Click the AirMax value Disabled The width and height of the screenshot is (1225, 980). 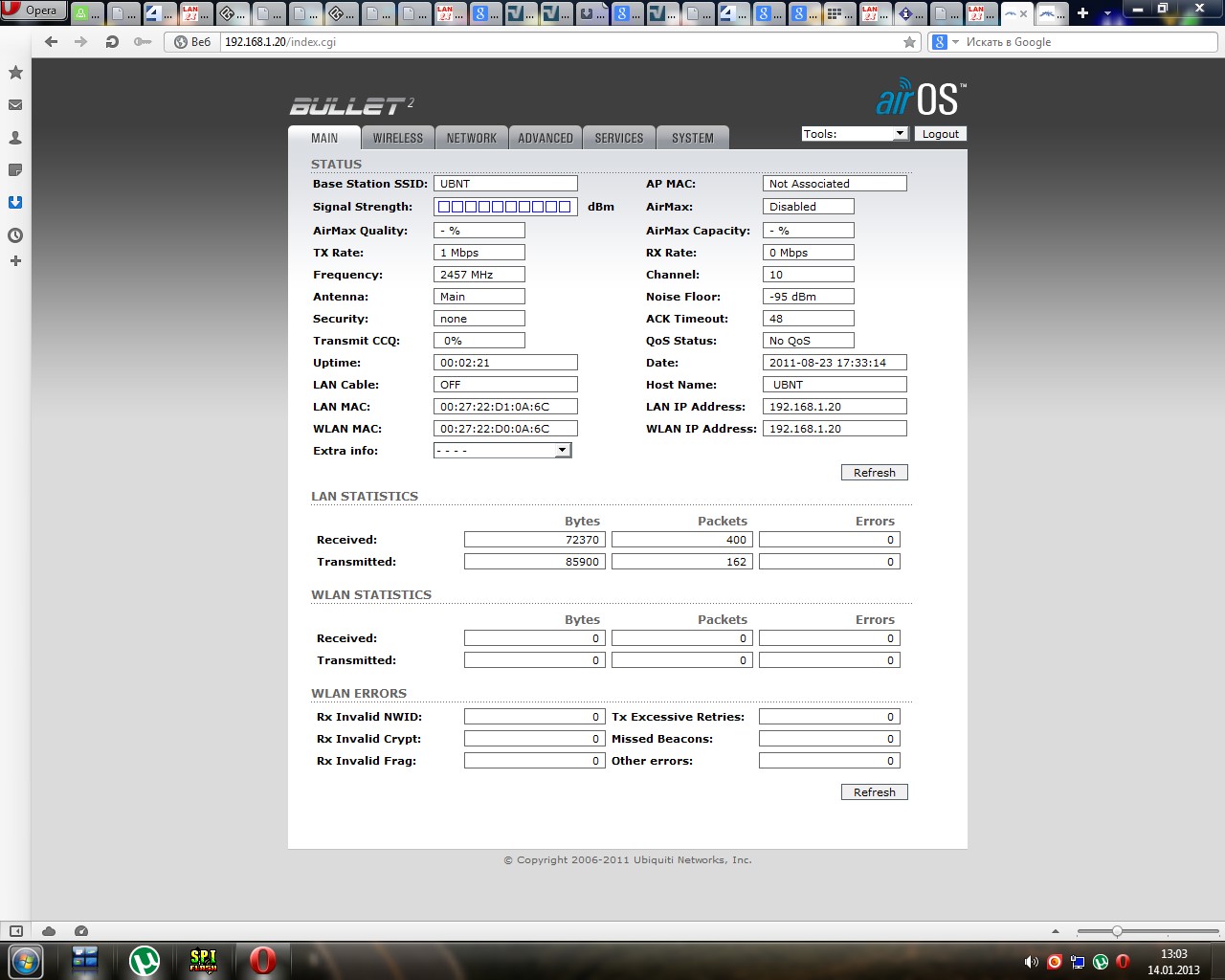coord(809,207)
